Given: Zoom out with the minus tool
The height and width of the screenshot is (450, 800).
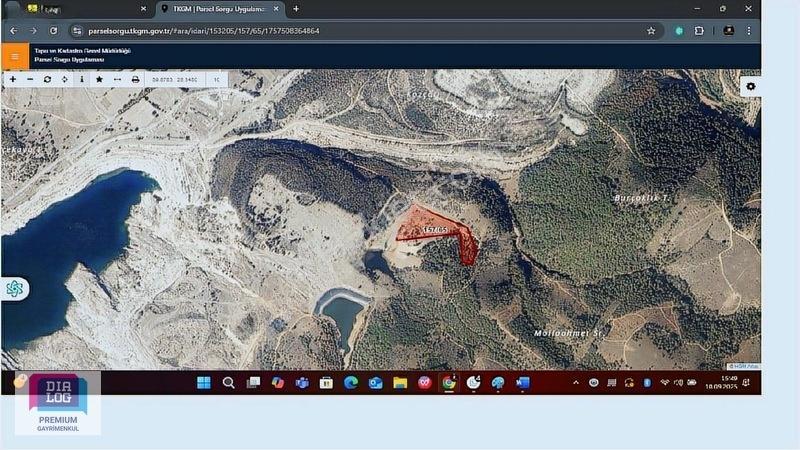Looking at the screenshot, I should 30,80.
